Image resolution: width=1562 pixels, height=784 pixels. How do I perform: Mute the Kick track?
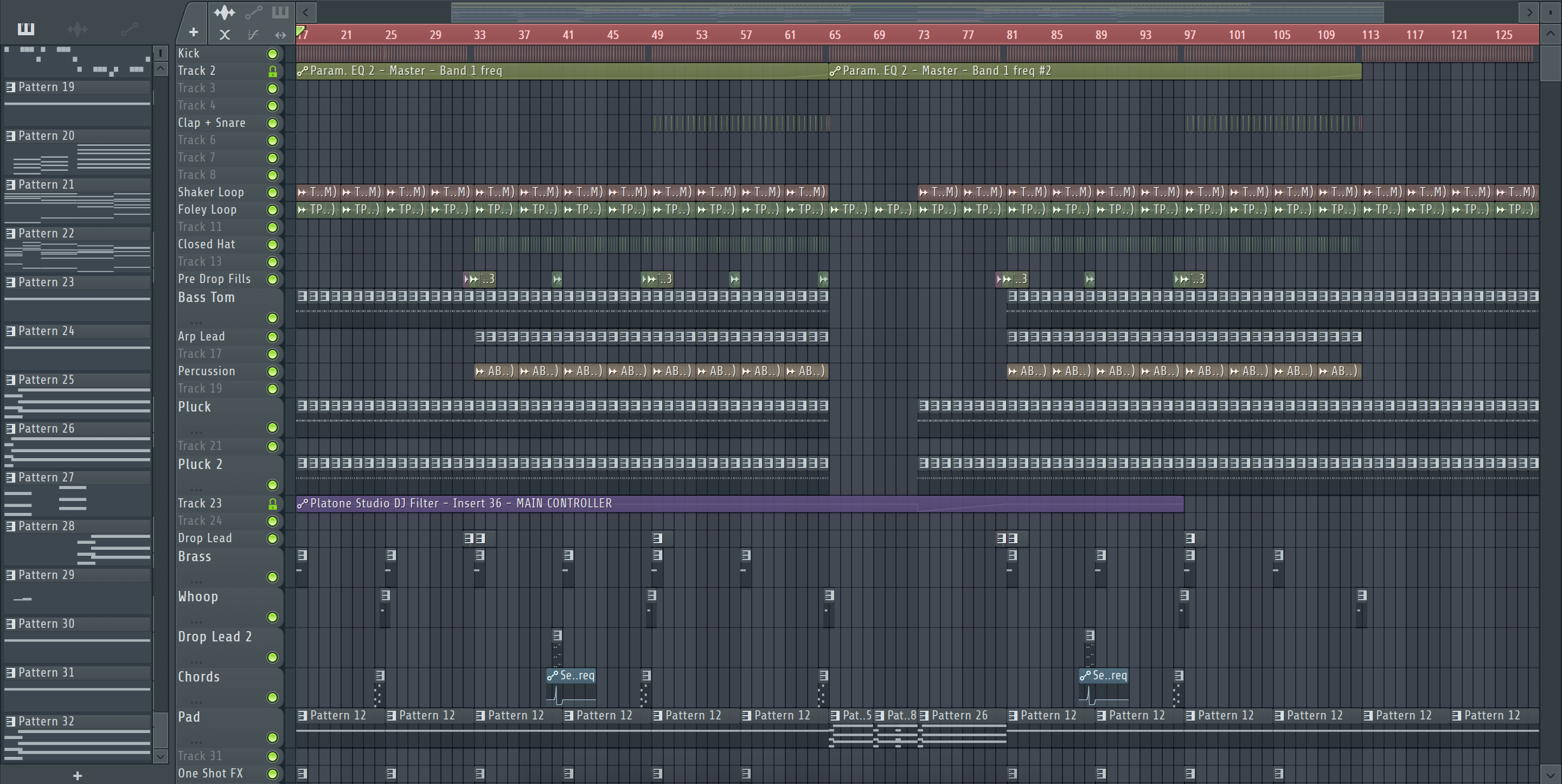(273, 54)
